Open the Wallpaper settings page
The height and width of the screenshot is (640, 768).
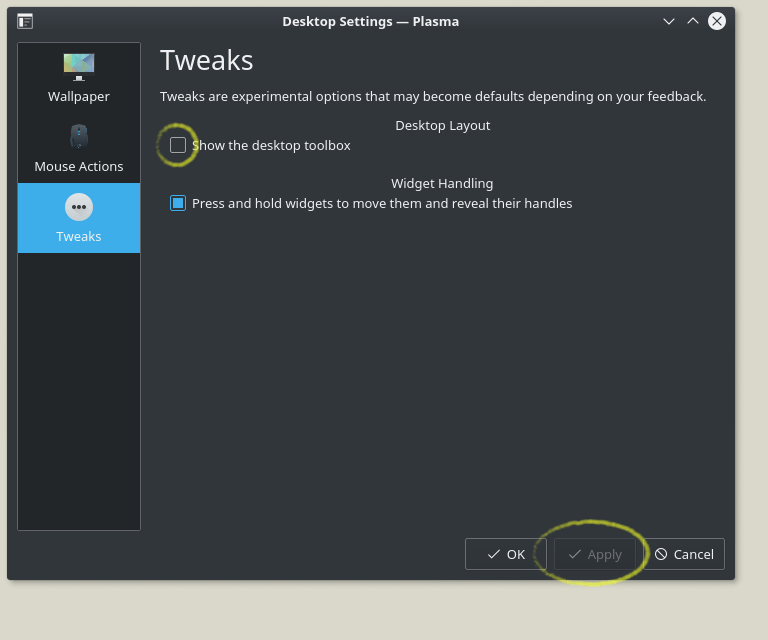79,78
